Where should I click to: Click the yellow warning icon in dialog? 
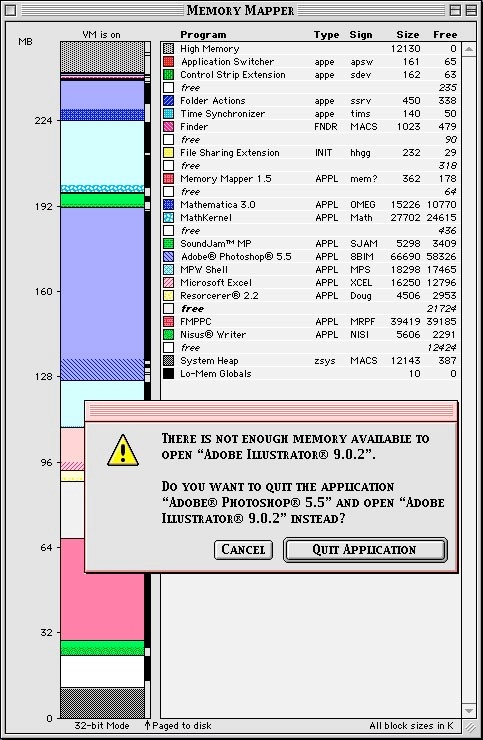pyautogui.click(x=123, y=451)
